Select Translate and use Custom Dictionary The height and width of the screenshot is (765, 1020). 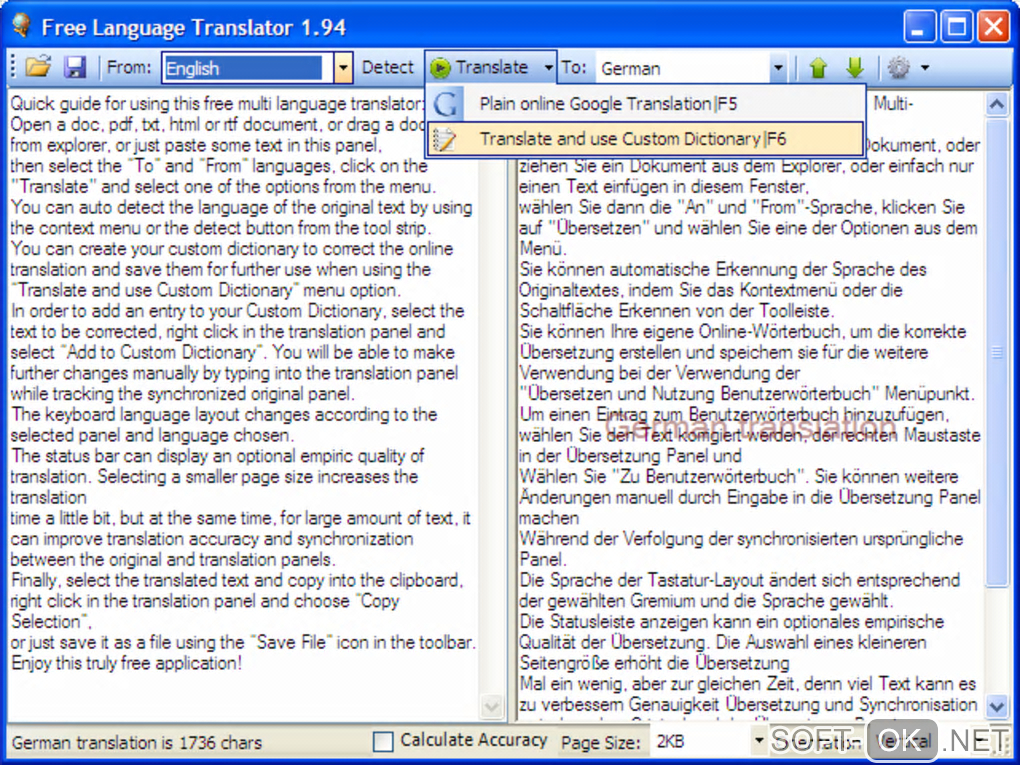click(x=645, y=139)
